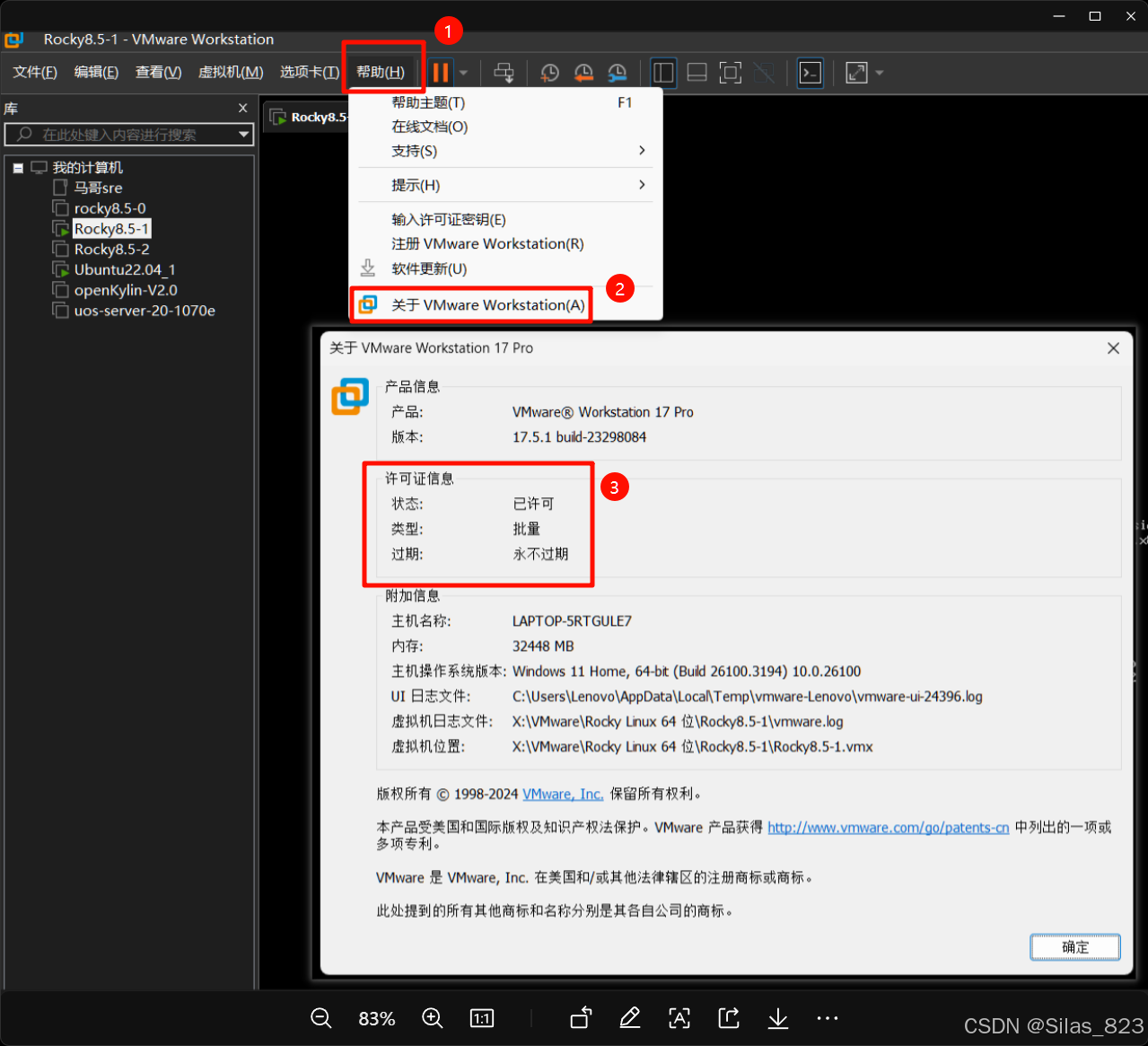Click 软件更新(U) menu entry
Image resolution: width=1148 pixels, height=1046 pixels.
(505, 268)
